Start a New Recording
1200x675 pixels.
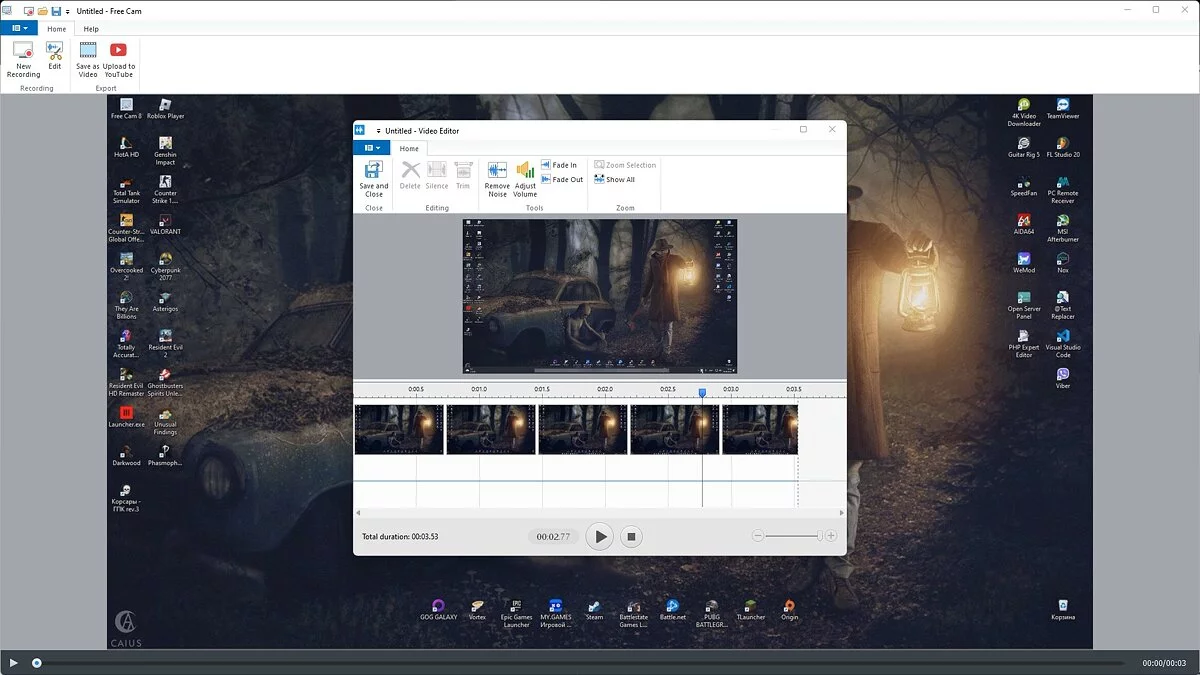[23, 59]
